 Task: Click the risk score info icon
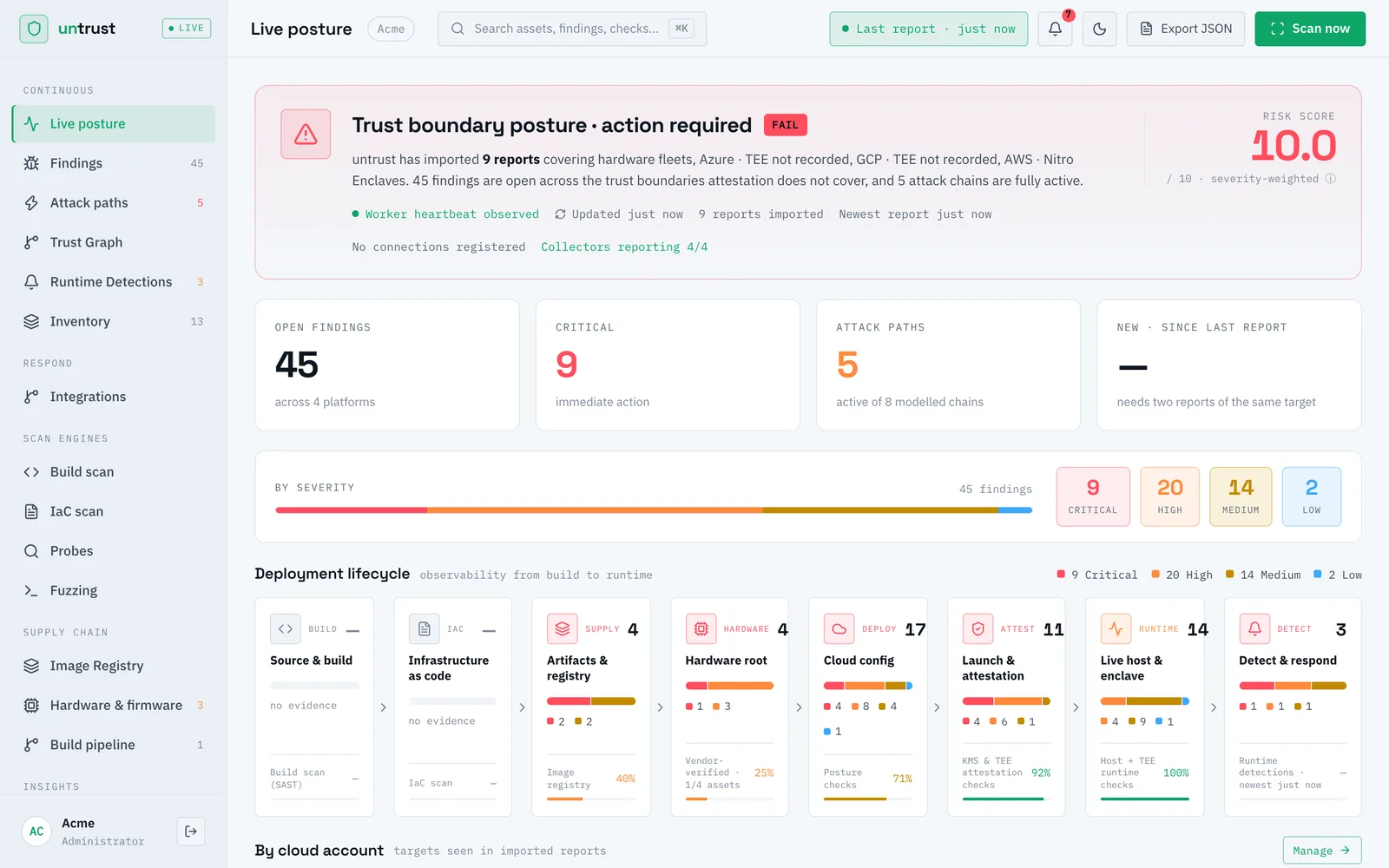[1331, 179]
